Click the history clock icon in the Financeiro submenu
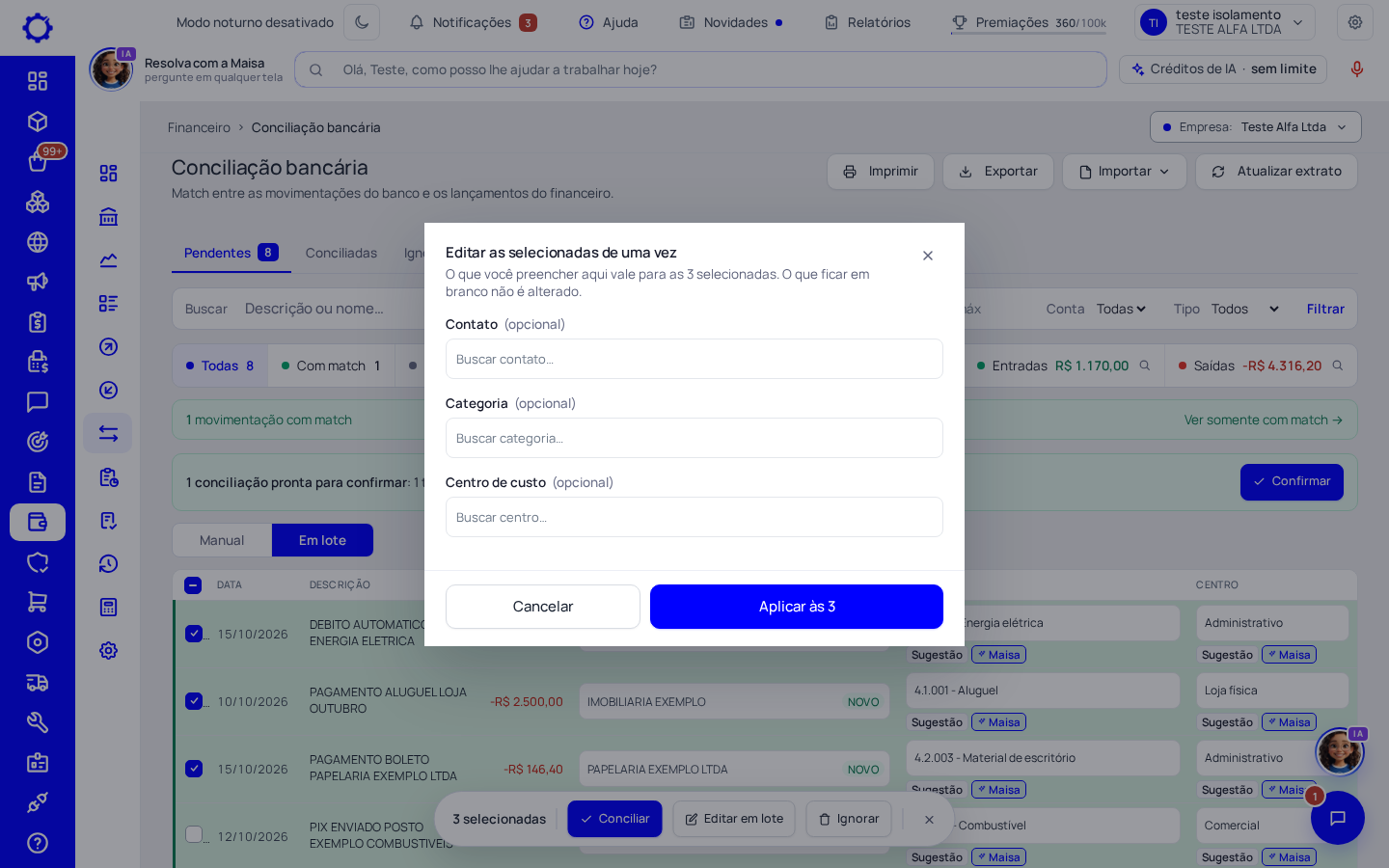The height and width of the screenshot is (868, 1389). pyautogui.click(x=108, y=564)
